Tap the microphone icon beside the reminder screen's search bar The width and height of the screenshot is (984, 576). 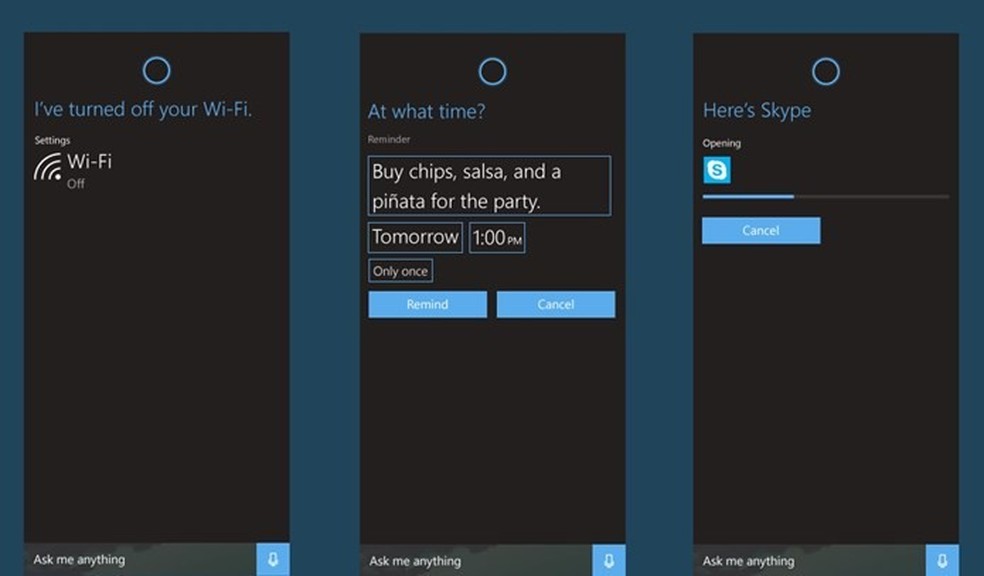609,561
